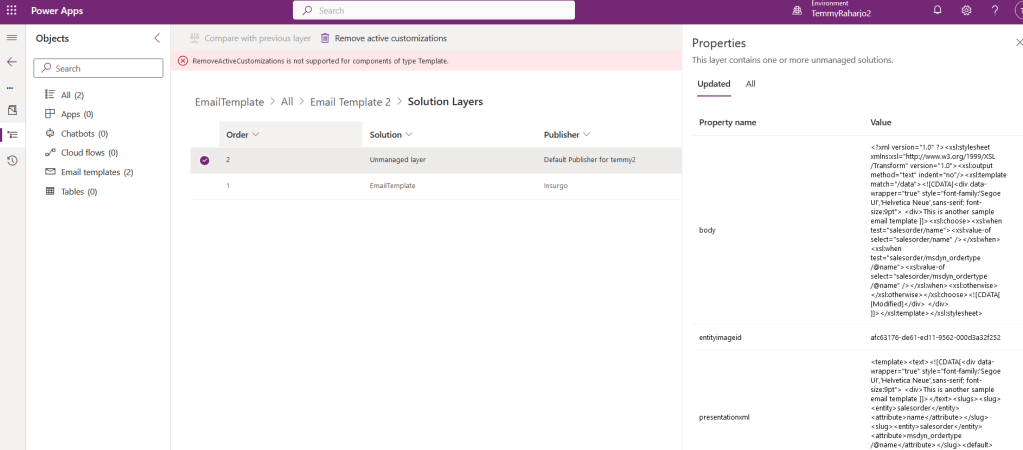The image size is (1023, 450).
Task: Go back using the purple arrow
Action: click(x=12, y=62)
